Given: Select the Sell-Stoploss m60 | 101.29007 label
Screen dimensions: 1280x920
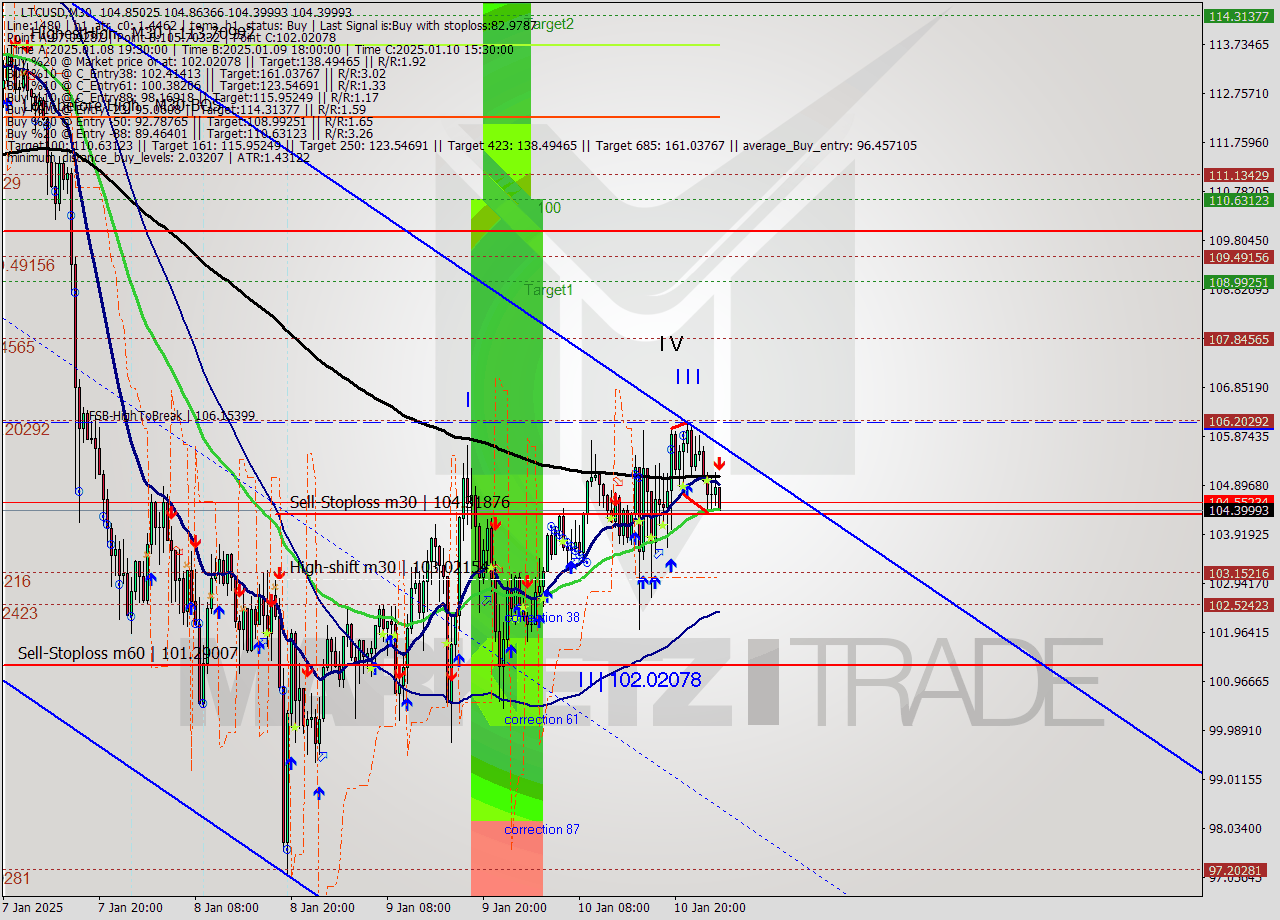Looking at the screenshot, I should (x=127, y=653).
